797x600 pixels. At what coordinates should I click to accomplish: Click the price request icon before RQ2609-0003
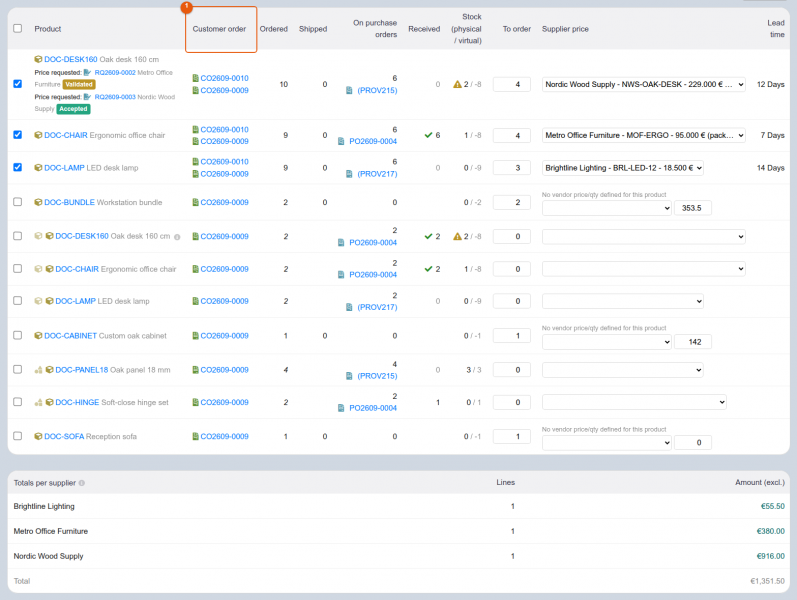pos(87,97)
